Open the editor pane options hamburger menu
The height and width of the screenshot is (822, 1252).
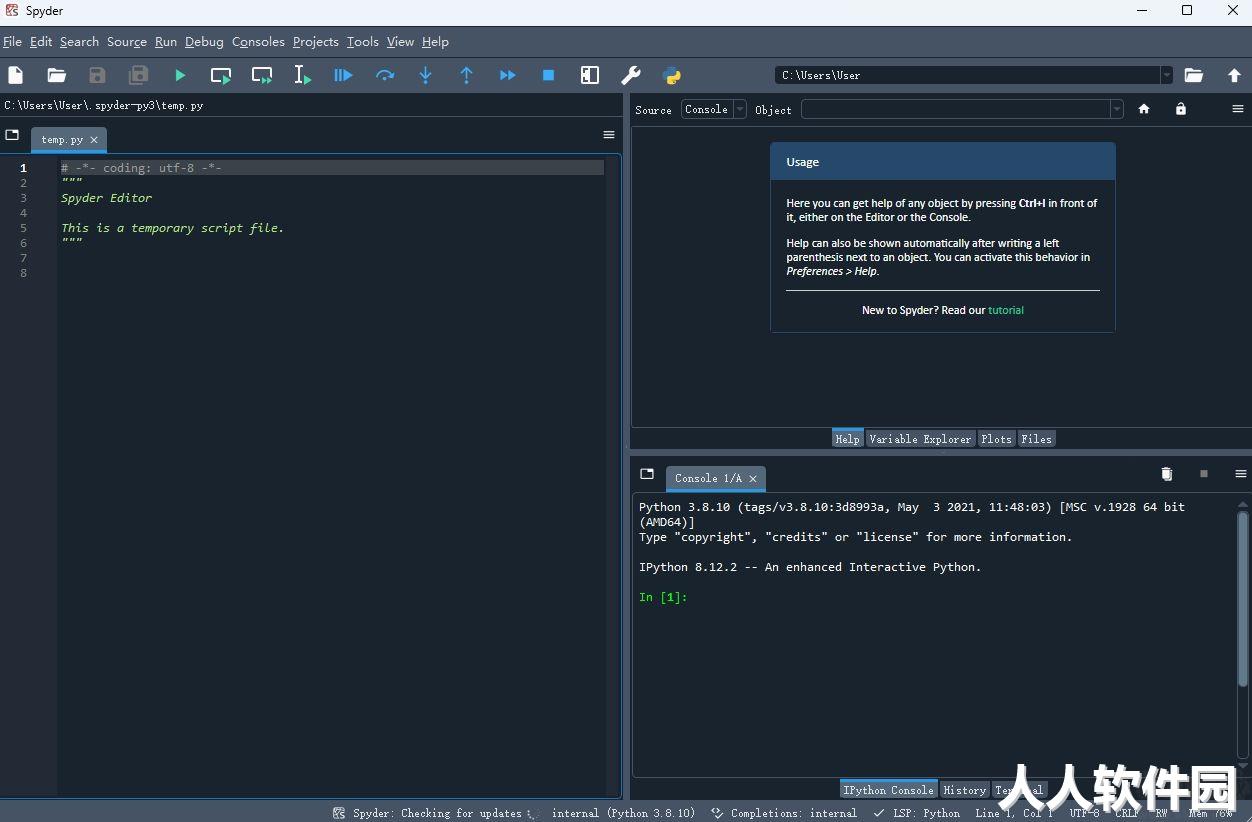click(609, 135)
